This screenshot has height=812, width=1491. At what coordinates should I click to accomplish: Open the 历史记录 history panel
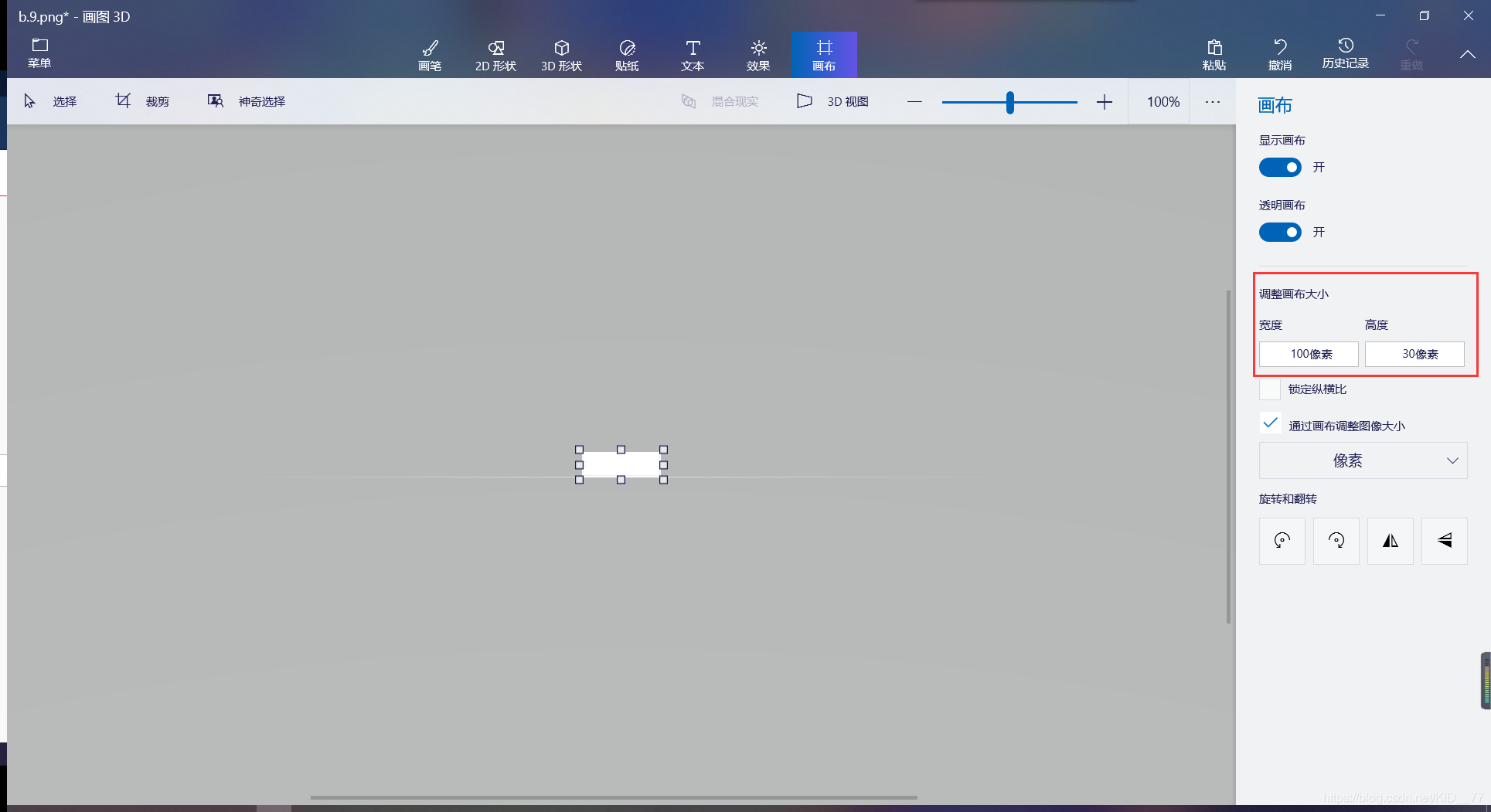pyautogui.click(x=1346, y=54)
